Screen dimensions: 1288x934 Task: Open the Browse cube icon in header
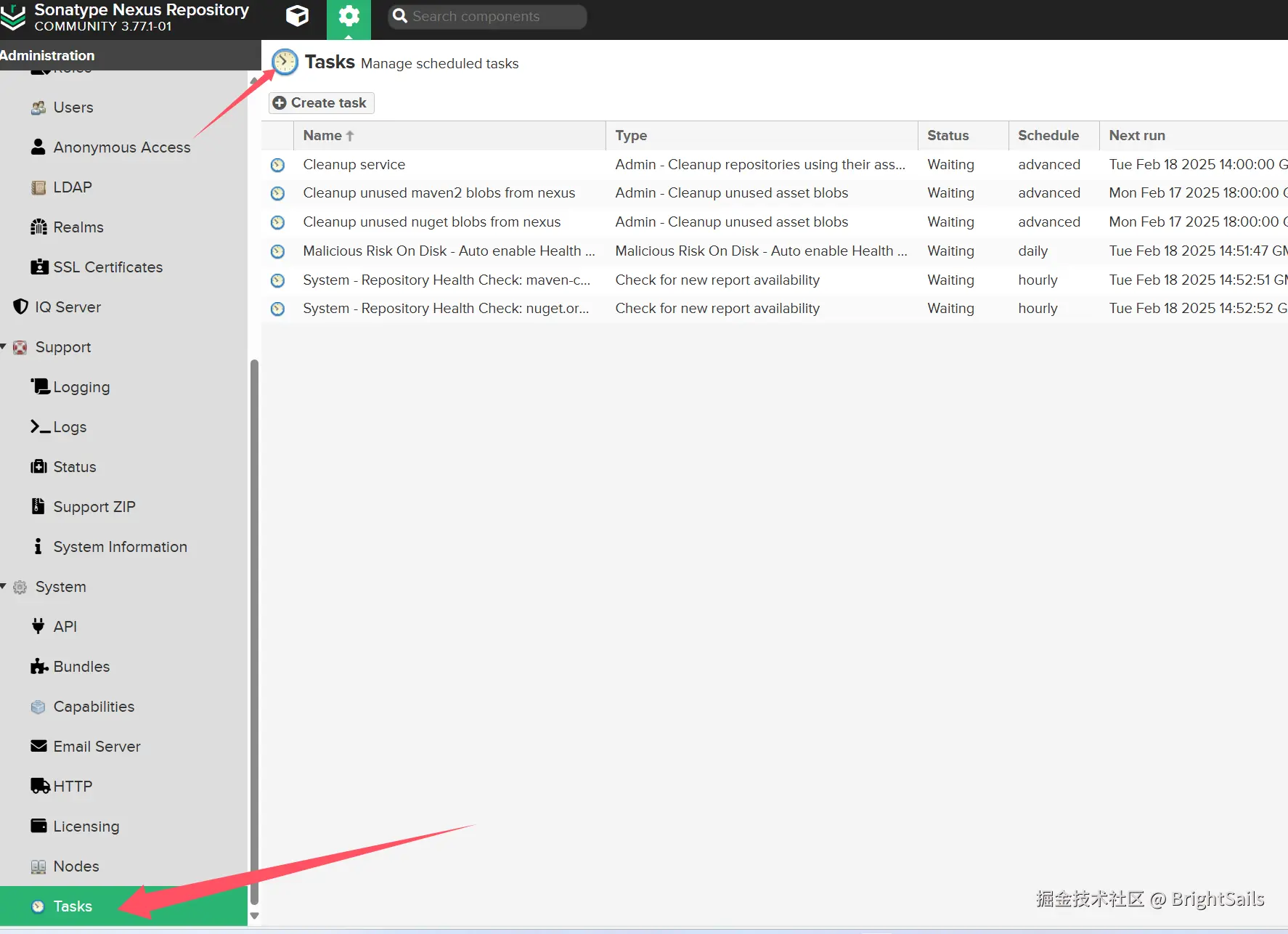(x=297, y=16)
